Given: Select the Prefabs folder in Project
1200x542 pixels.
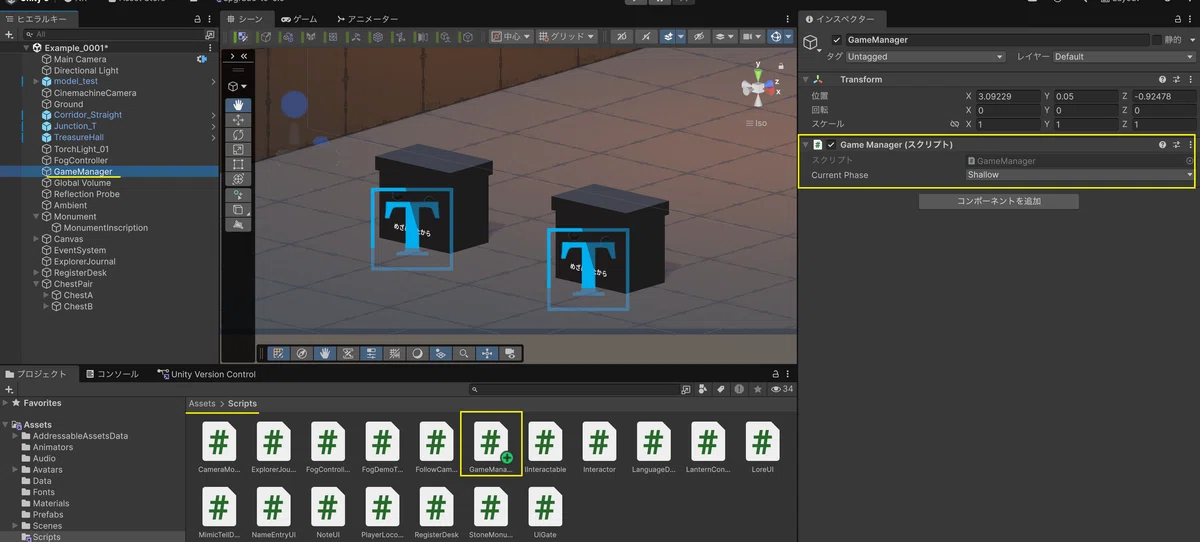Looking at the screenshot, I should (48, 514).
